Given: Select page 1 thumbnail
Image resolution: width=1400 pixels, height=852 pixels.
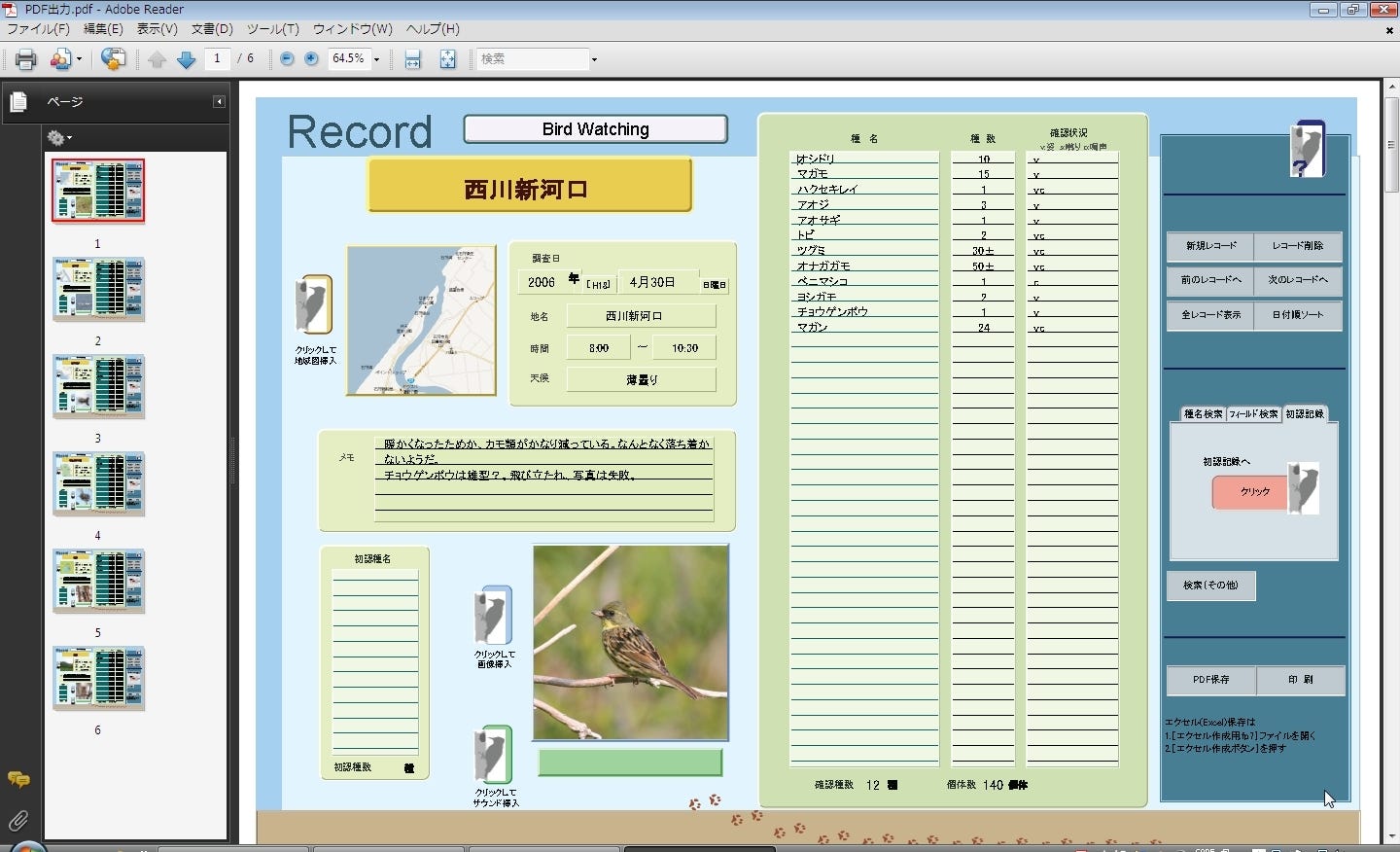Looking at the screenshot, I should tap(98, 191).
